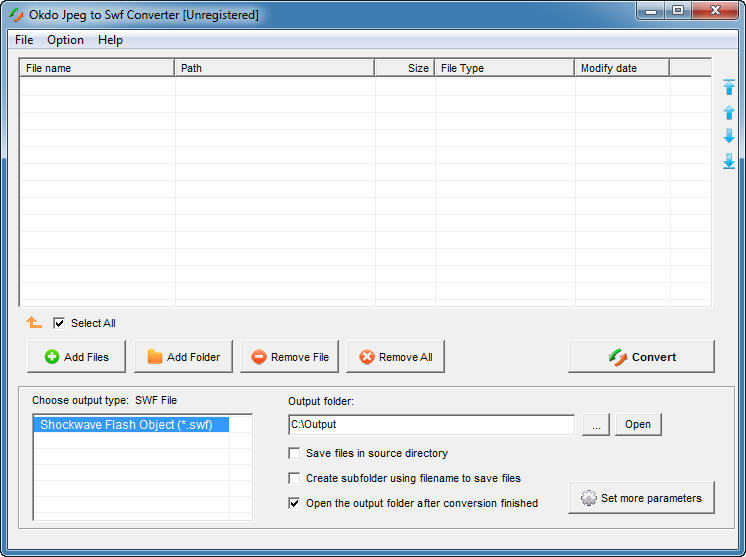The height and width of the screenshot is (557, 746).
Task: Select Shockwave Flash Object (*.swf) entry
Action: (x=131, y=424)
